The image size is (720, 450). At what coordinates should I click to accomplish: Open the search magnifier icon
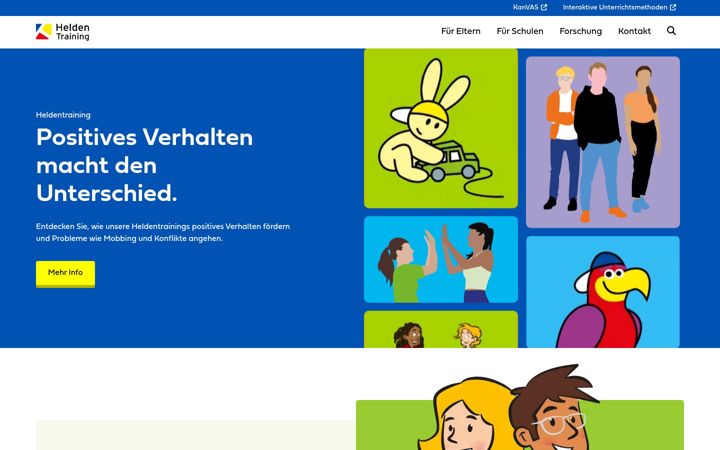pos(671,31)
